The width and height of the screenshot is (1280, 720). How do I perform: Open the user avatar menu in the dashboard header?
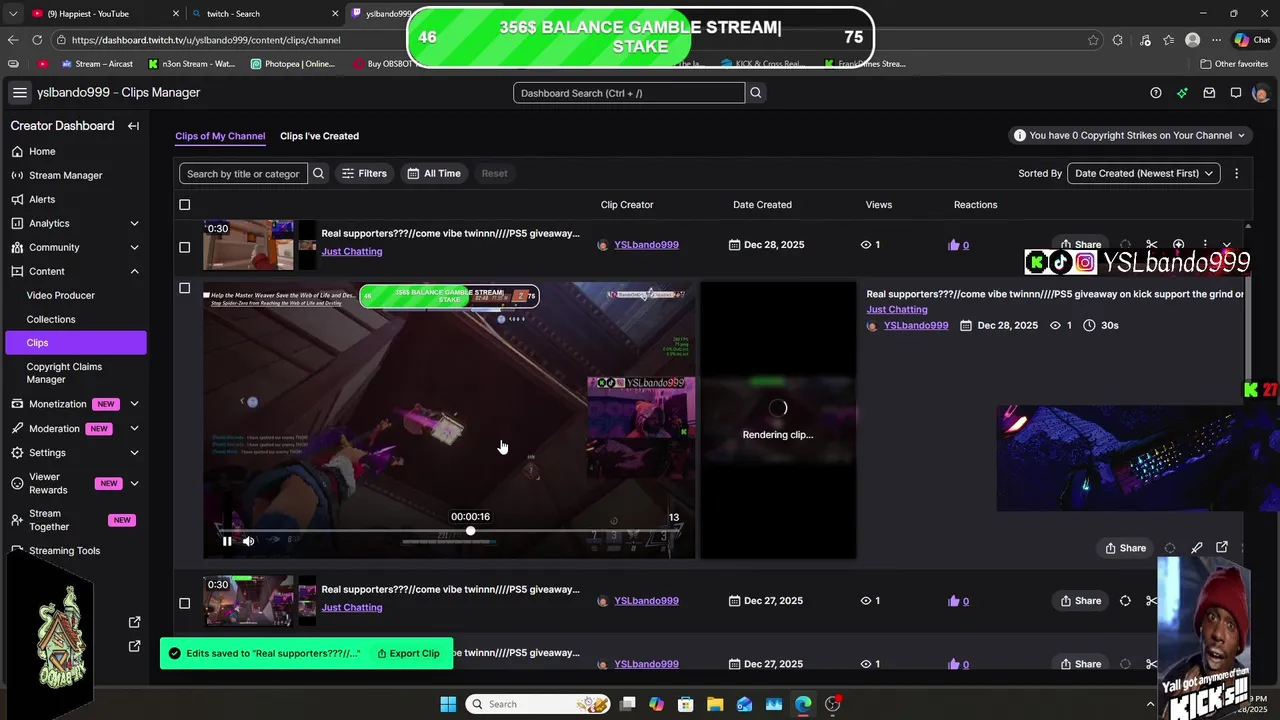tap(1261, 93)
